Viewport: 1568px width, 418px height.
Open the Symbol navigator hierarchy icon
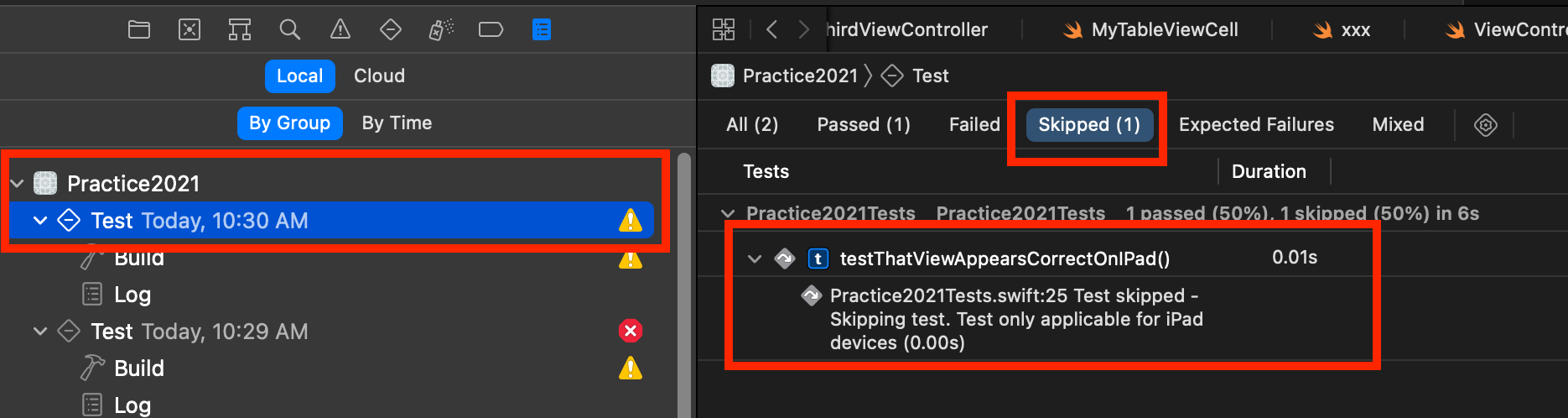240,30
